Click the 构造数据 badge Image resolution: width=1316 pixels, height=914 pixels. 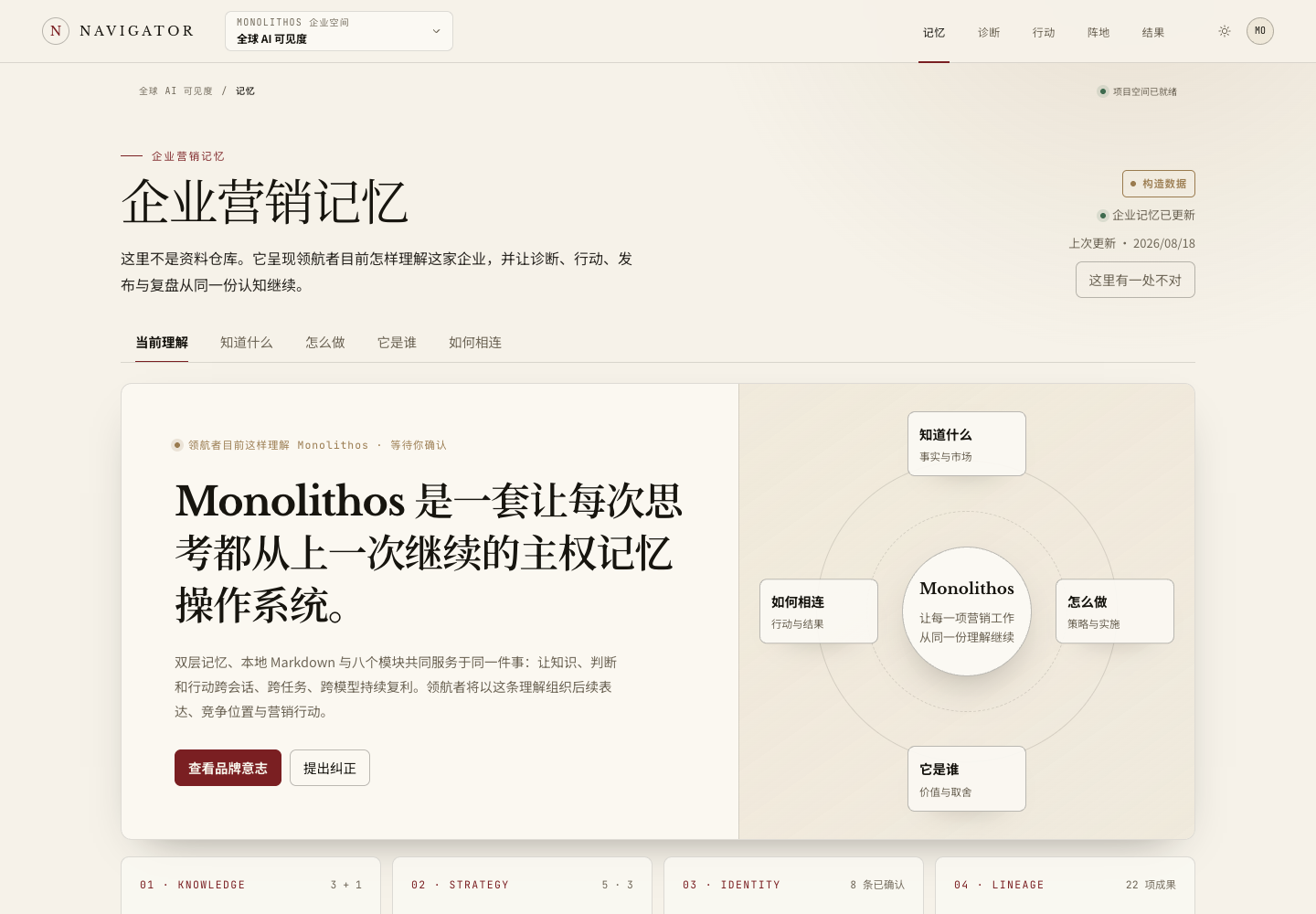tap(1159, 184)
